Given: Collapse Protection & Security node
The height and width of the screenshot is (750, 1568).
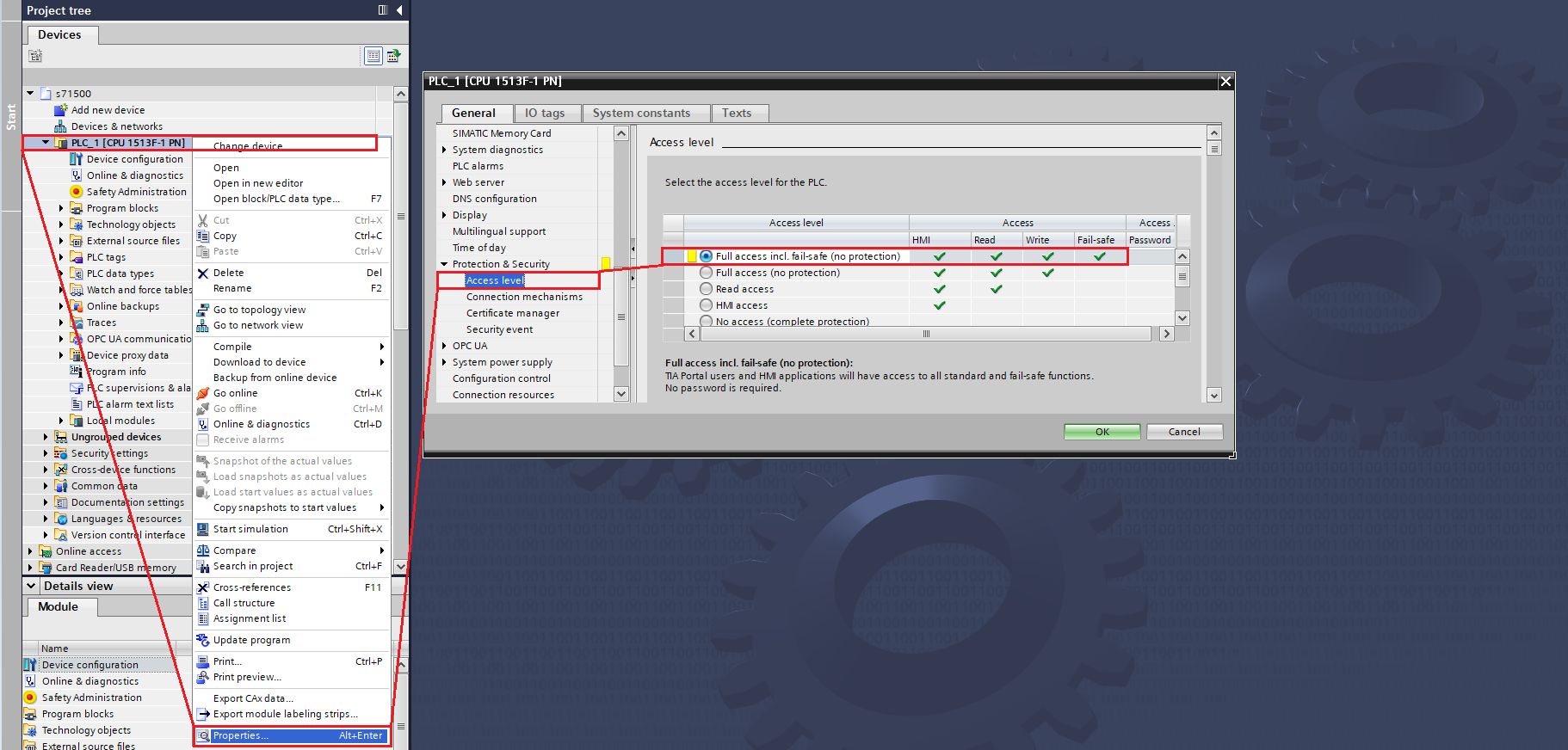Looking at the screenshot, I should click(444, 264).
